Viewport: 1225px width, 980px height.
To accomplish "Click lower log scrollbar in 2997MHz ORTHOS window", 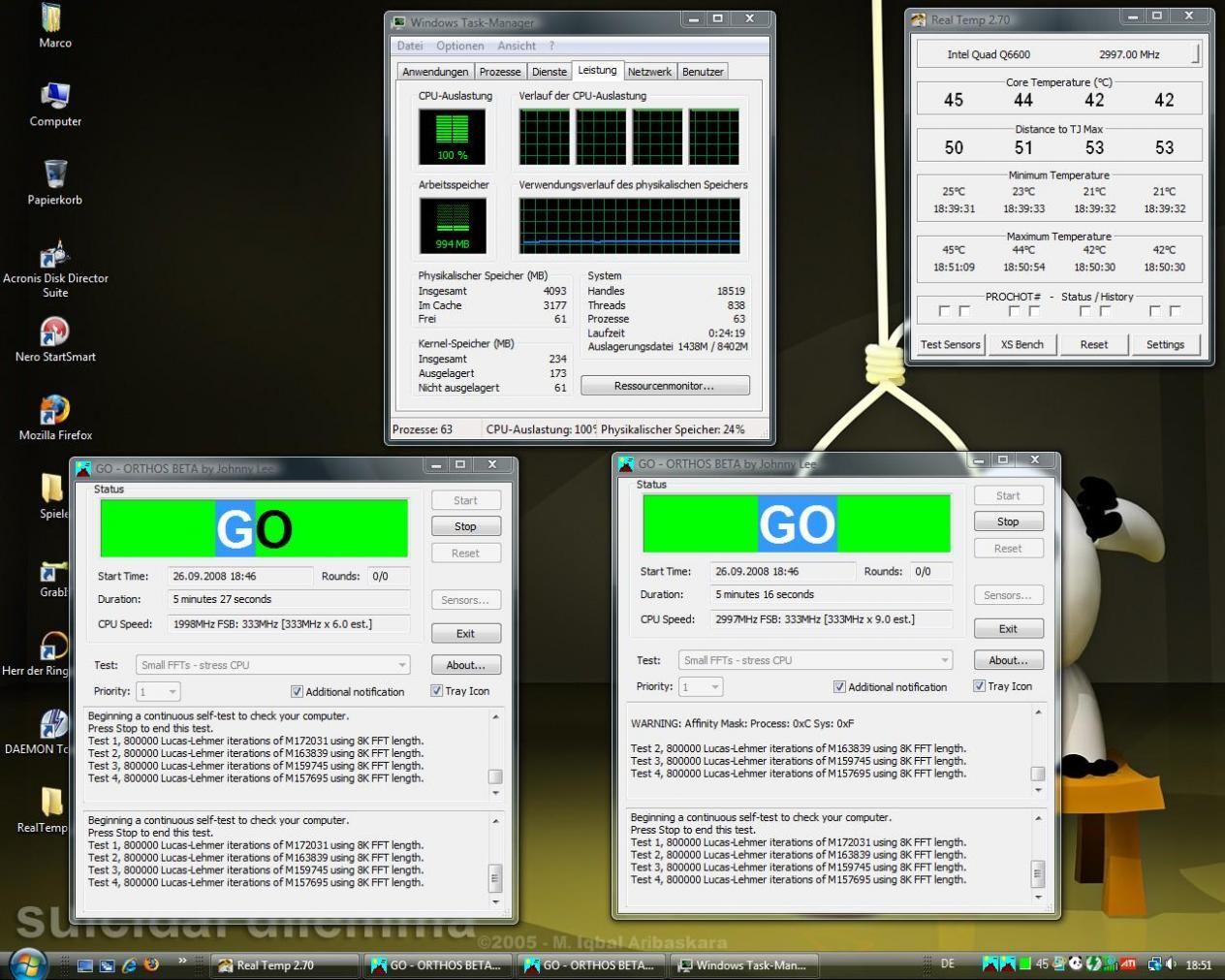I will tap(1038, 857).
